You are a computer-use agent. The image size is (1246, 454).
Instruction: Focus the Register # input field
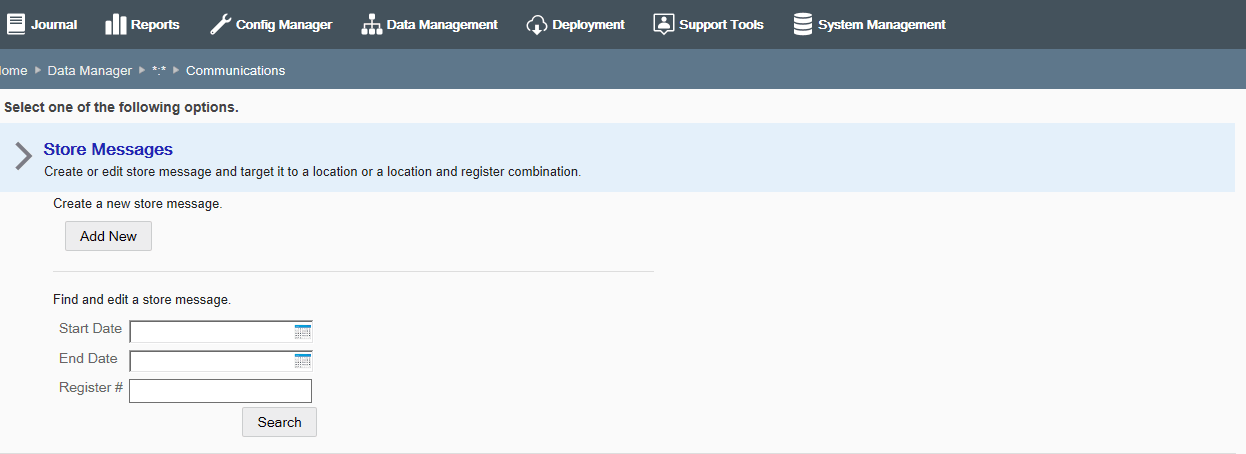pos(220,391)
